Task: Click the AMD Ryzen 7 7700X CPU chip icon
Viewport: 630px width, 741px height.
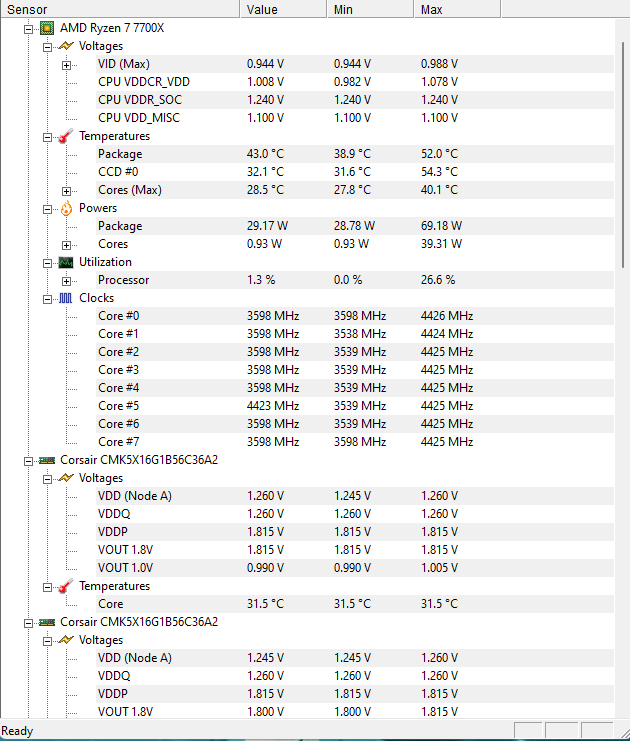Action: (x=47, y=28)
